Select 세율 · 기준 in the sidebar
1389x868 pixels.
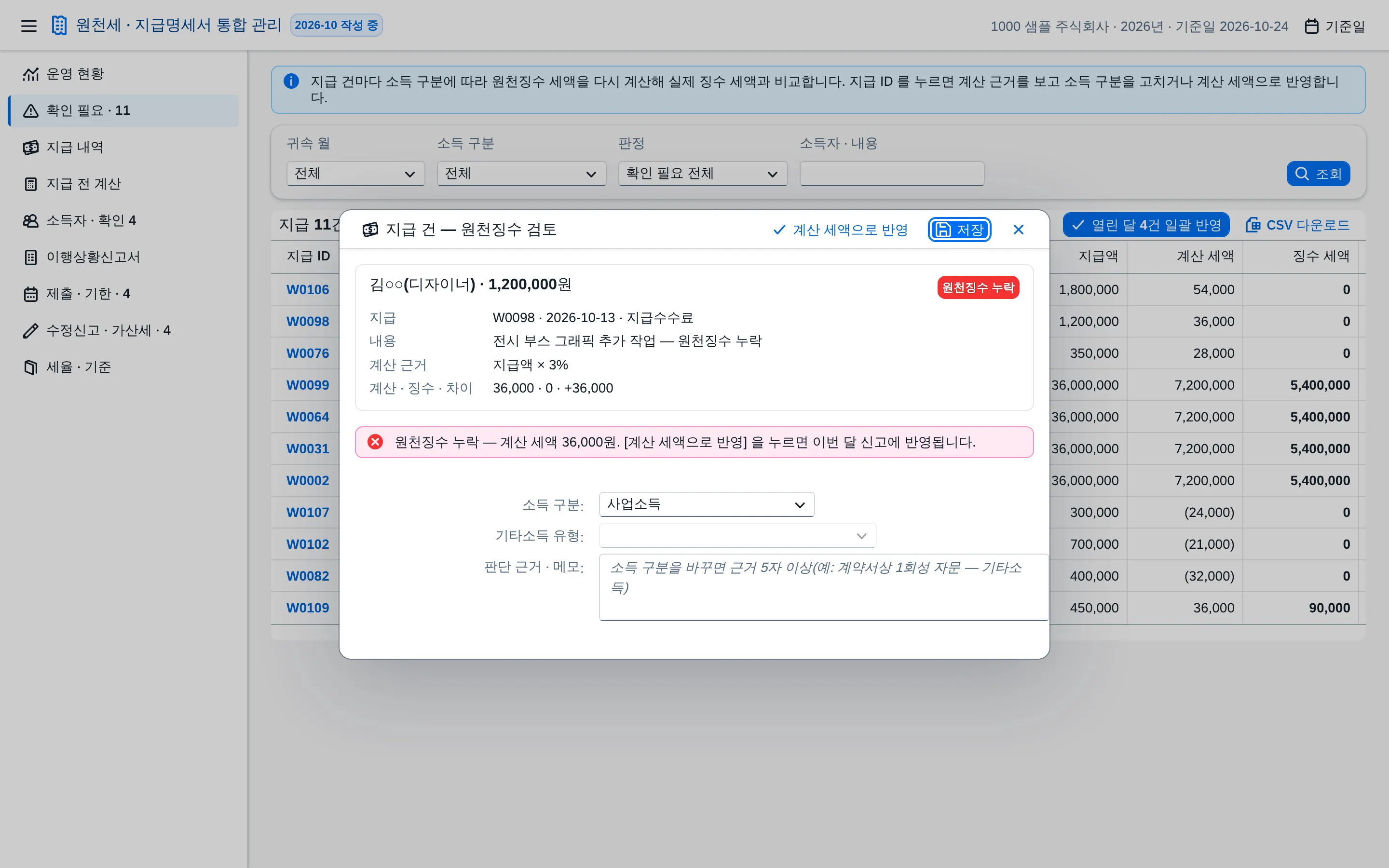coord(123,367)
